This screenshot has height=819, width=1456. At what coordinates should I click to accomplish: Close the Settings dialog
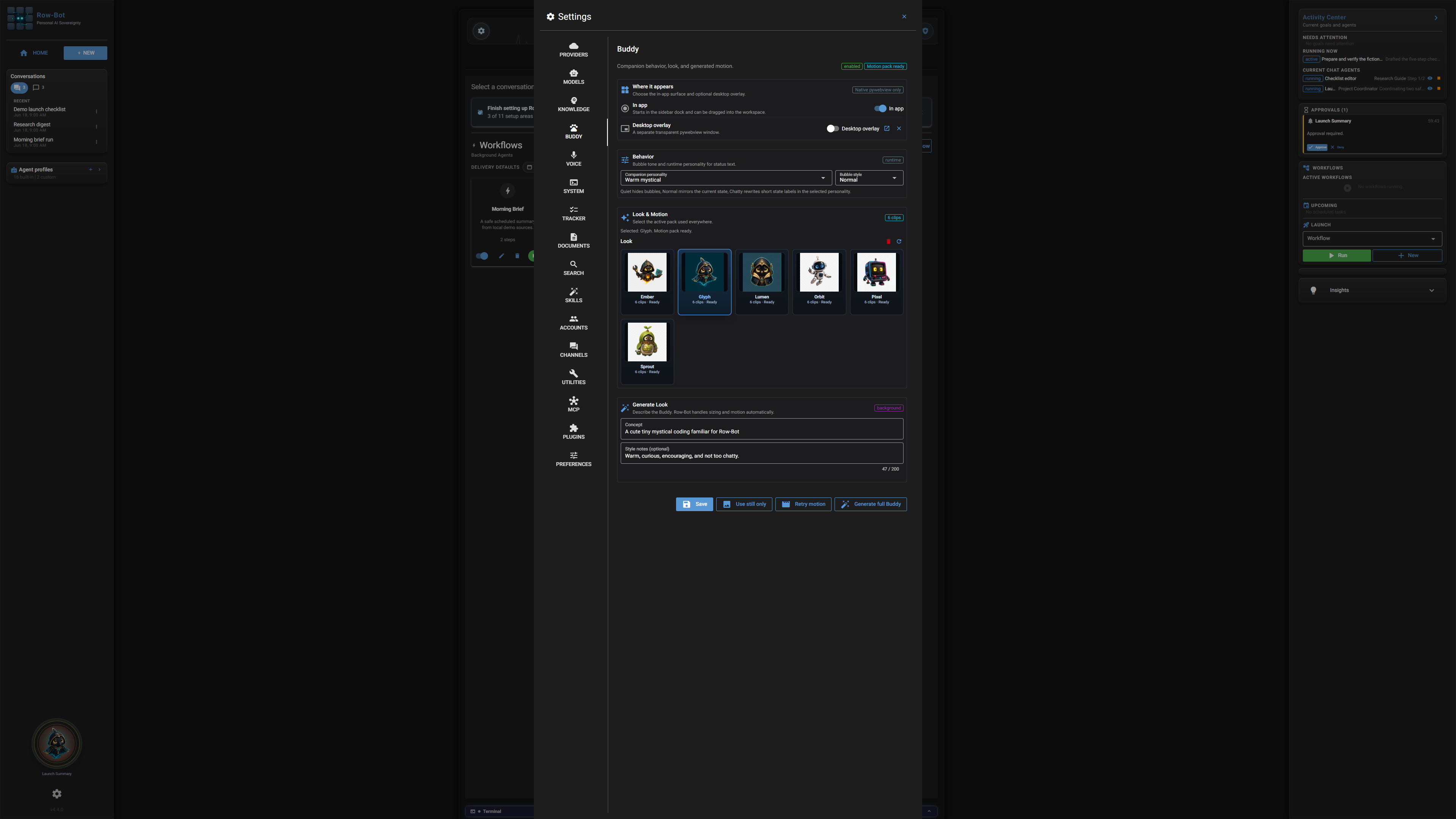tap(904, 16)
